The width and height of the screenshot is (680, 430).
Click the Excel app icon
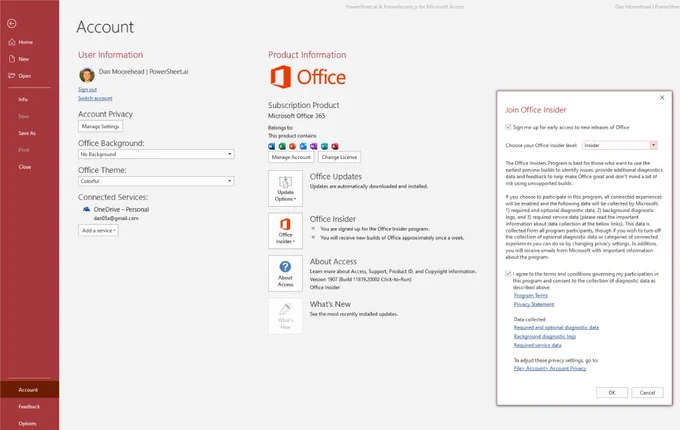[x=282, y=147]
